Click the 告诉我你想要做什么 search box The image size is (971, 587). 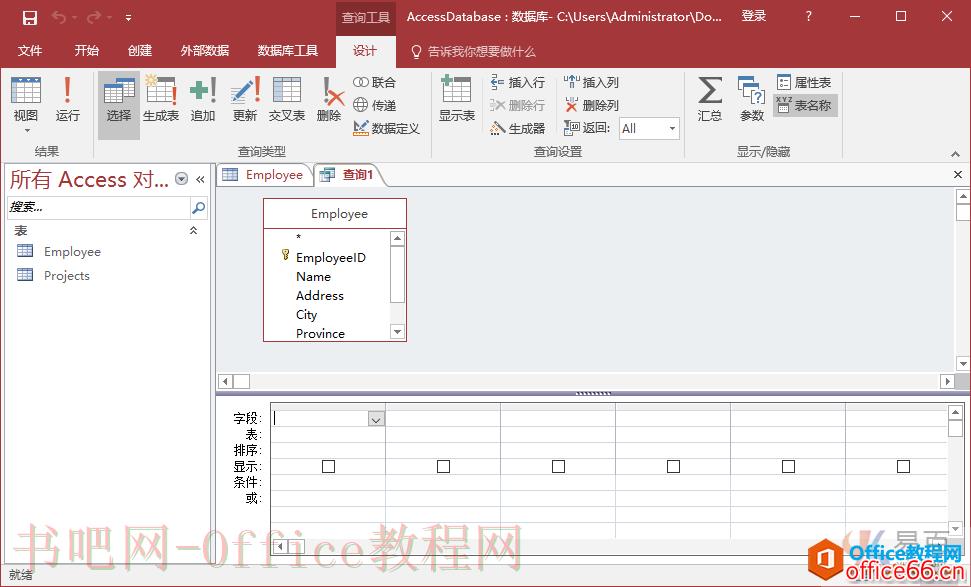click(x=474, y=51)
